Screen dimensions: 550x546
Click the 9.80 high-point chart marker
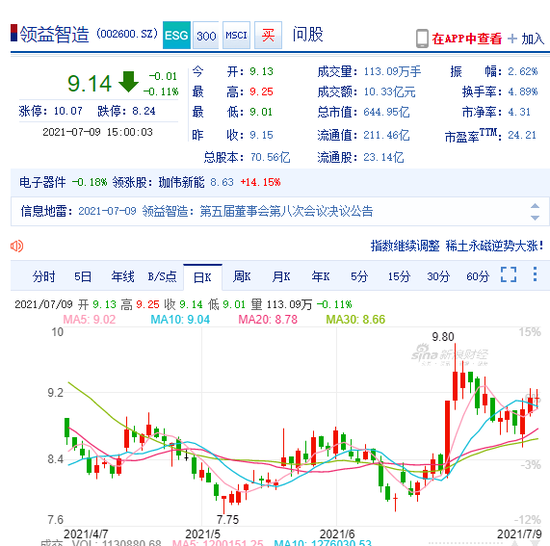click(443, 337)
